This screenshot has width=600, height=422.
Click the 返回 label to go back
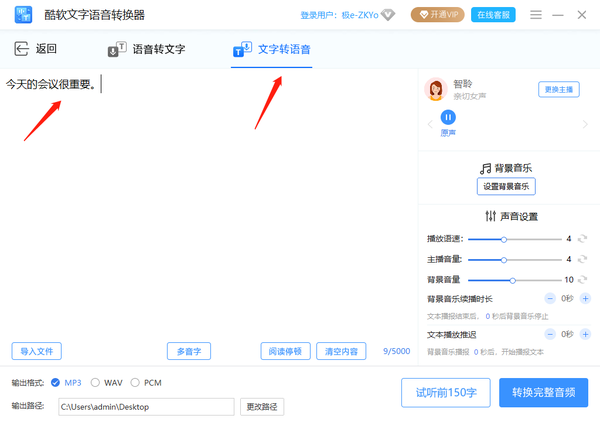[x=46, y=49]
